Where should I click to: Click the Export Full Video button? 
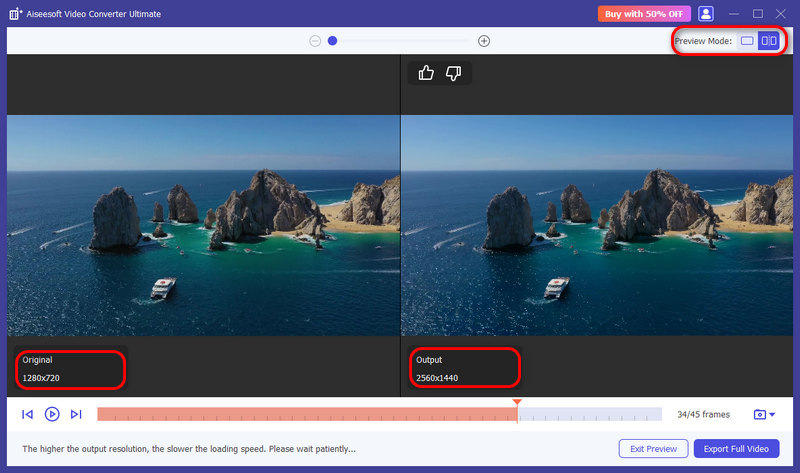point(736,448)
